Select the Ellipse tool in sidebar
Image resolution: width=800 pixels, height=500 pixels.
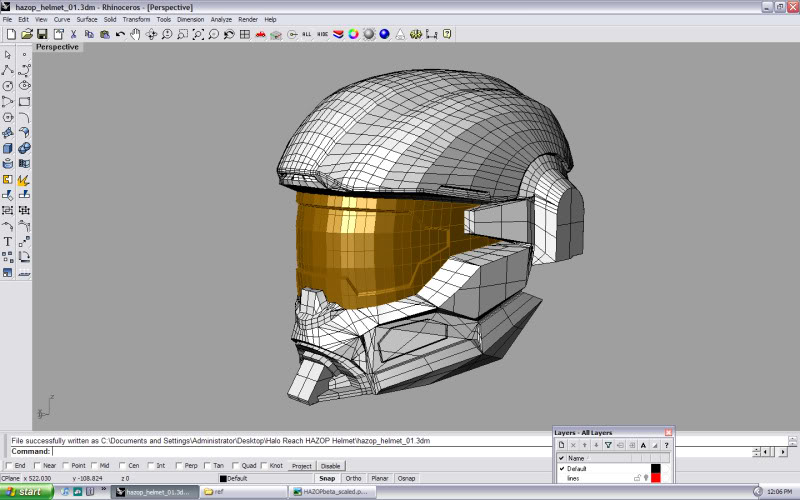click(x=24, y=86)
